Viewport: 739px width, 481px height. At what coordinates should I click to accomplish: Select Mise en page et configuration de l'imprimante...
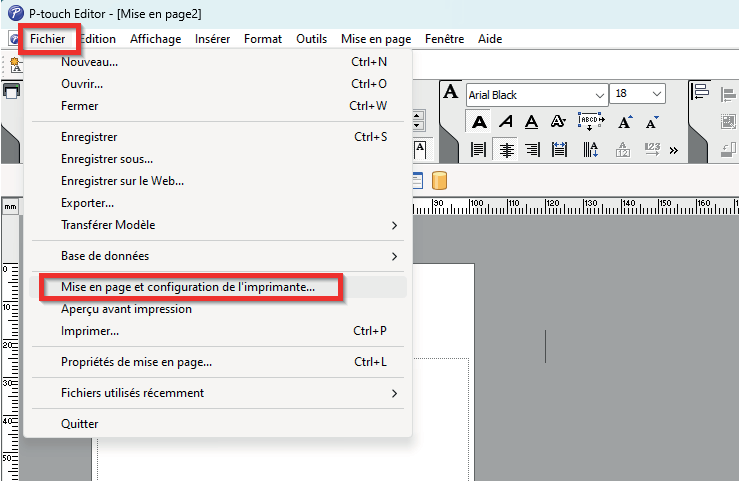click(x=218, y=287)
